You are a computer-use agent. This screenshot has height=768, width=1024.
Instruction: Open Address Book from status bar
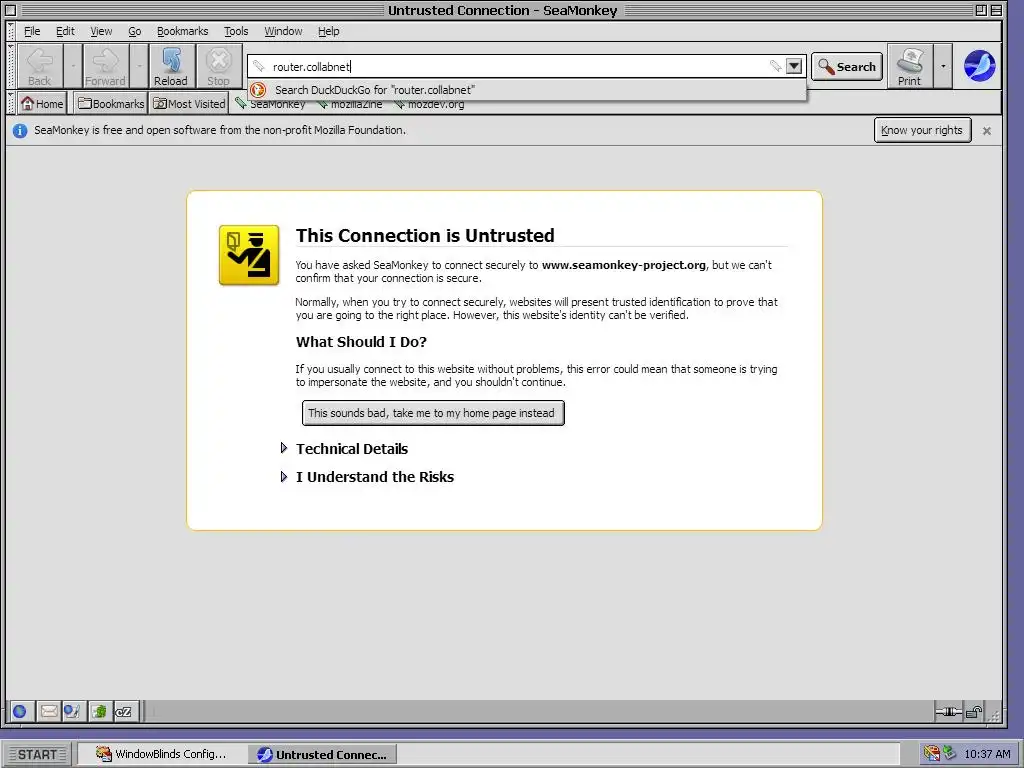coord(99,711)
